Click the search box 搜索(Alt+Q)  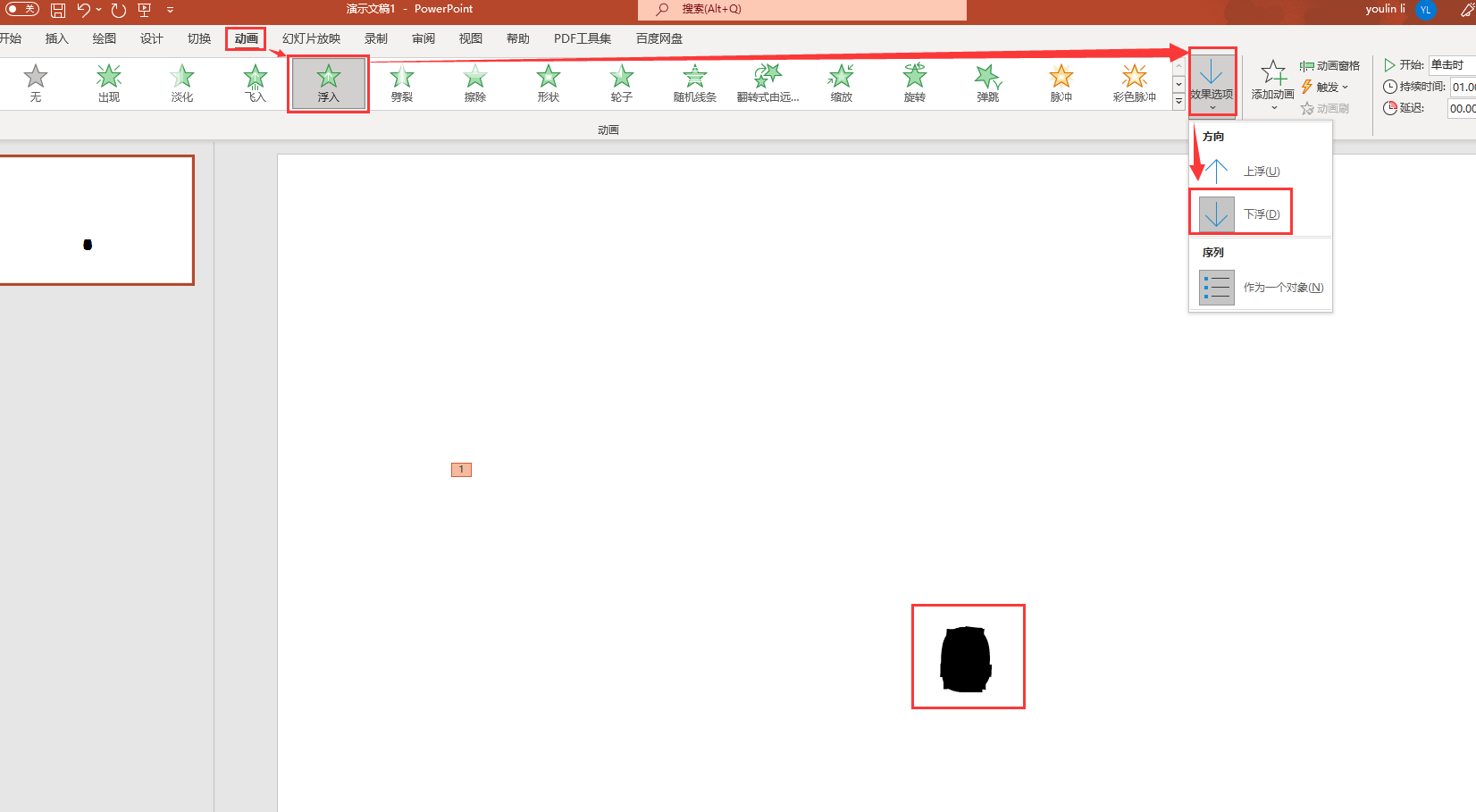coord(801,9)
